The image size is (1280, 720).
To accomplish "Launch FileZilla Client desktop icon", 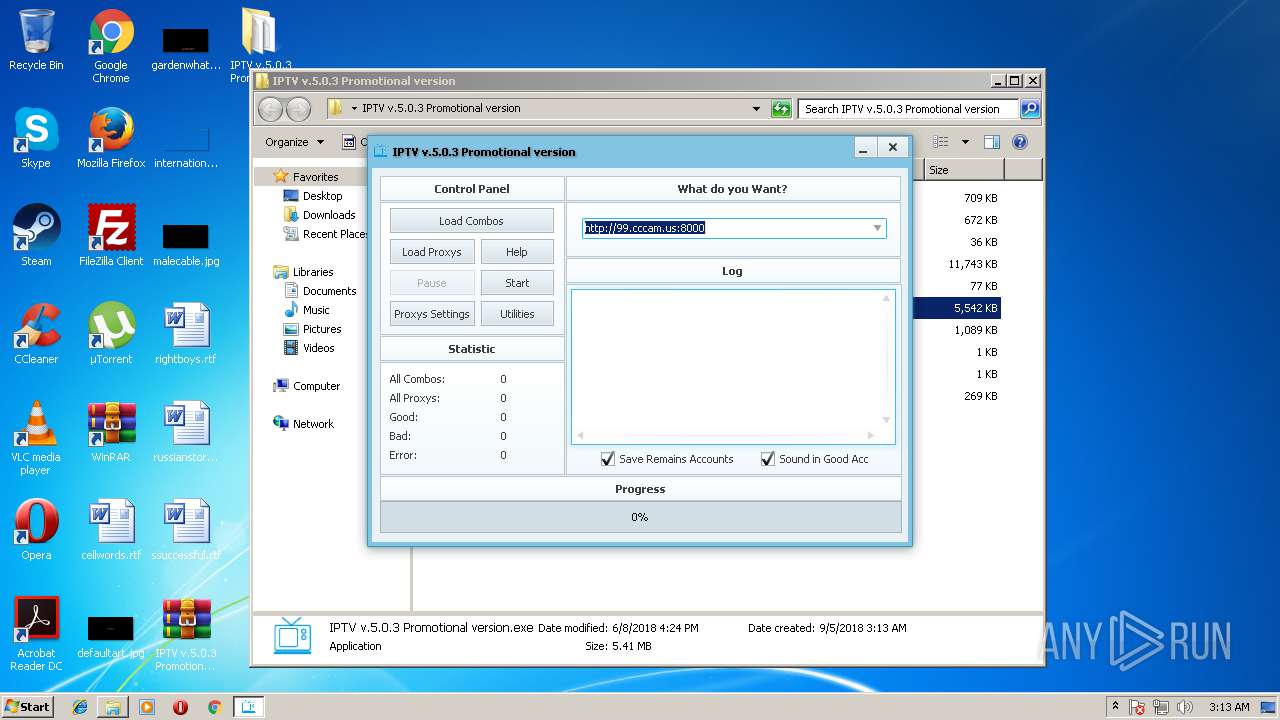I will [x=111, y=236].
